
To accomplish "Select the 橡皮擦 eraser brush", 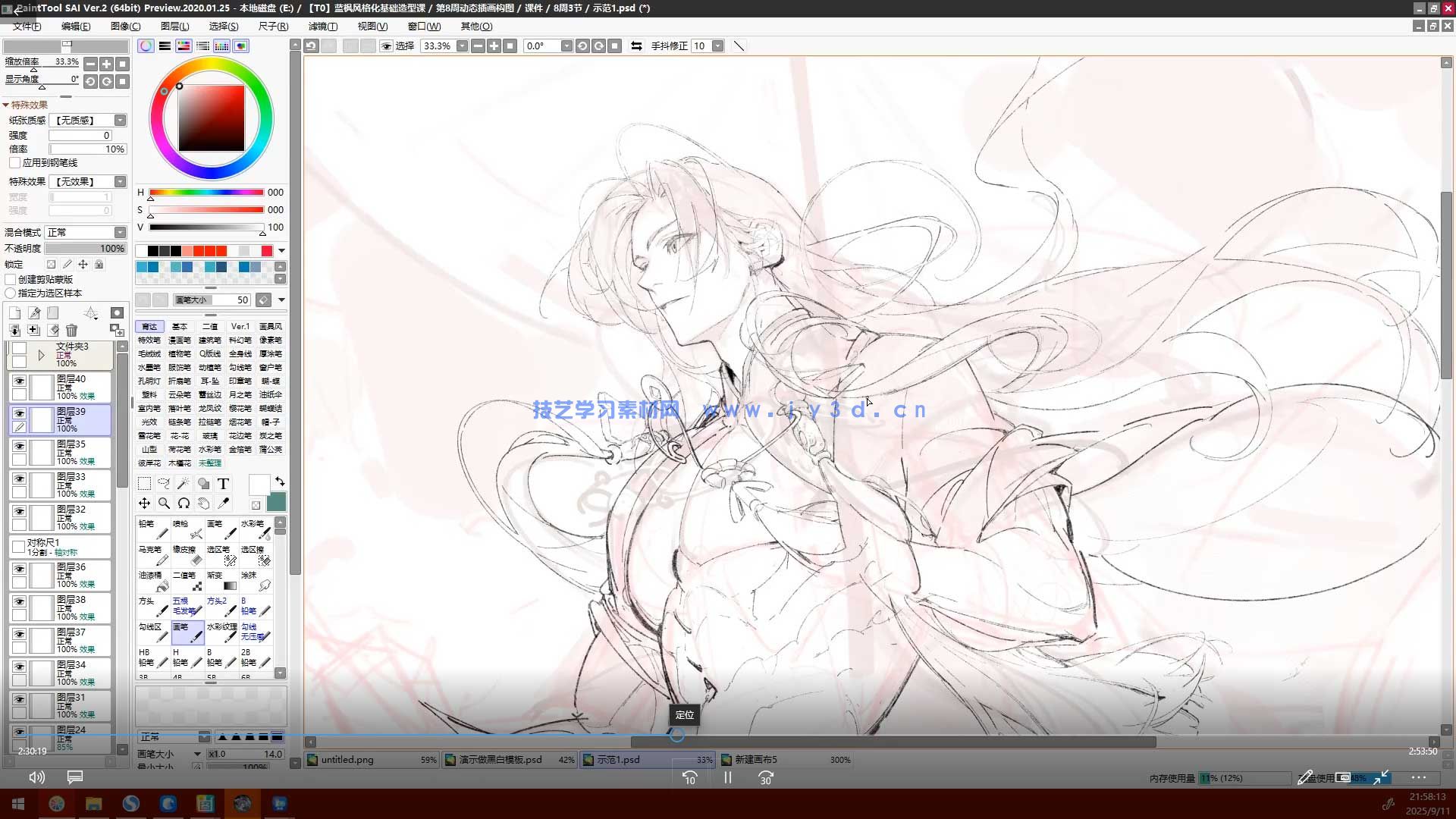I will click(187, 555).
